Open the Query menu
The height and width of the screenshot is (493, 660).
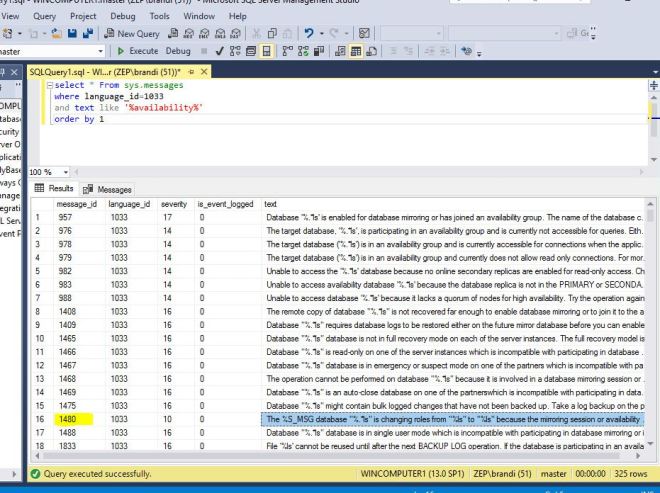45,16
